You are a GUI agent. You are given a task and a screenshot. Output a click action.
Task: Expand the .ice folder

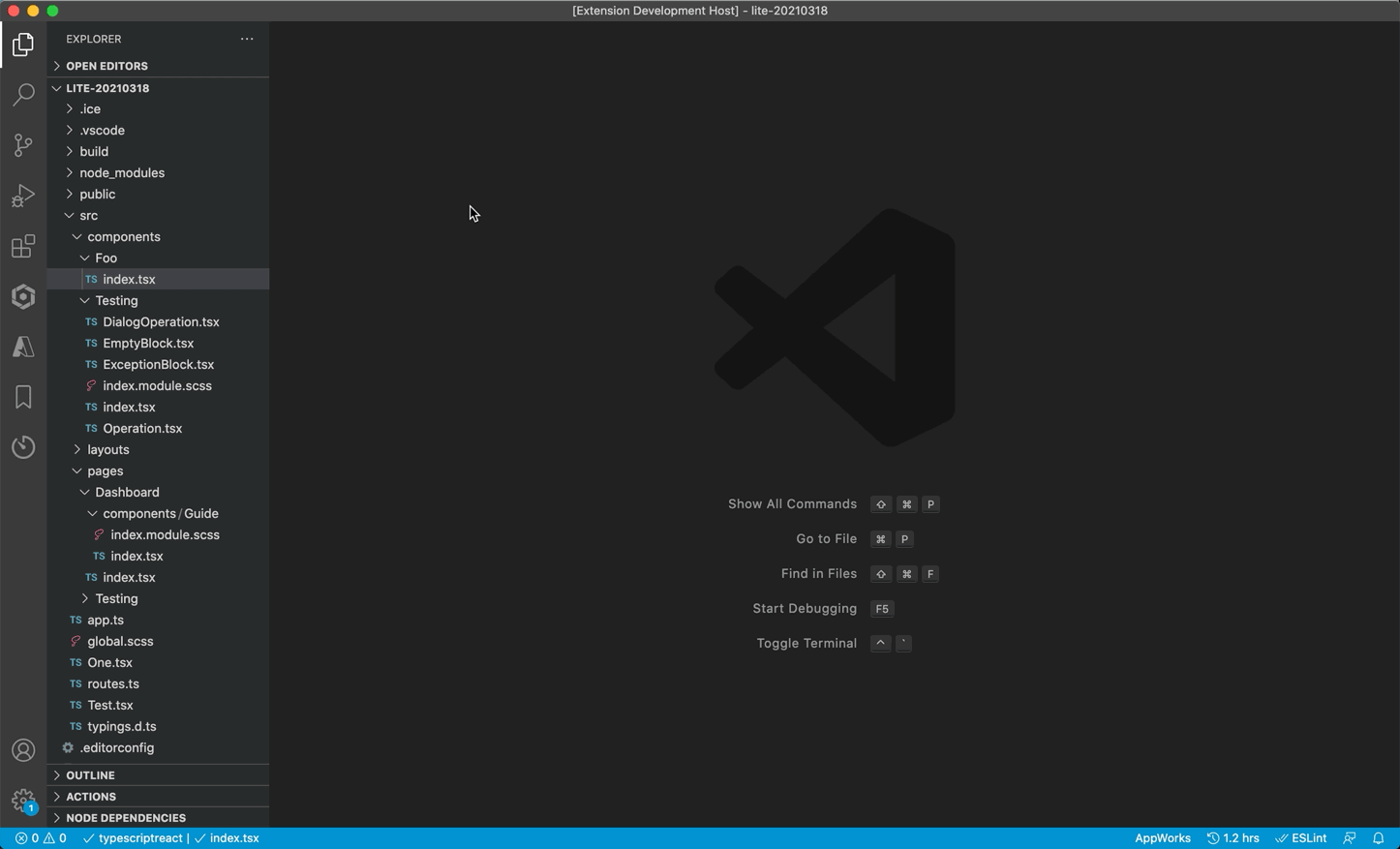click(x=158, y=109)
